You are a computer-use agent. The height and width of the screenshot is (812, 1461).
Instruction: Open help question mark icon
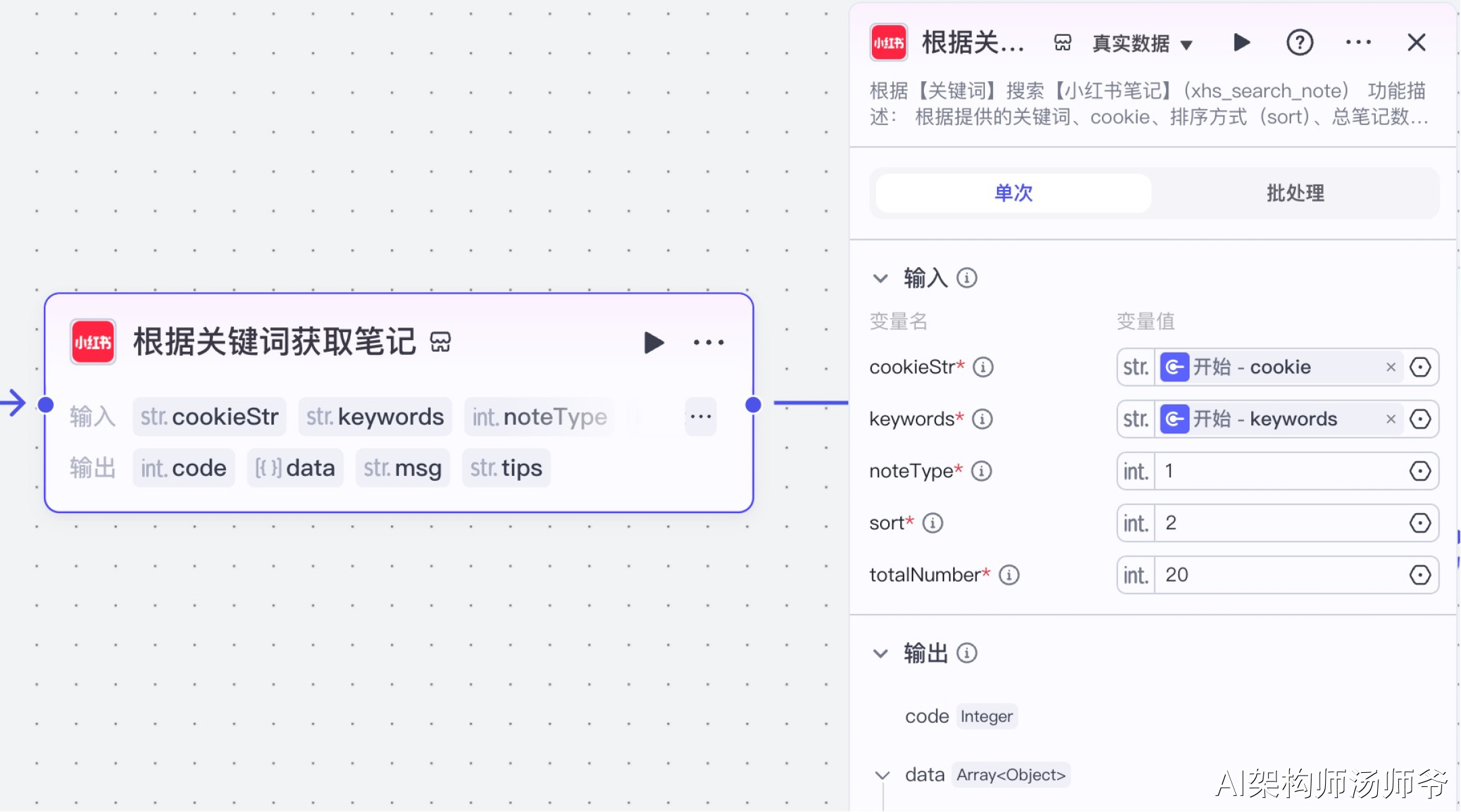pyautogui.click(x=1299, y=43)
